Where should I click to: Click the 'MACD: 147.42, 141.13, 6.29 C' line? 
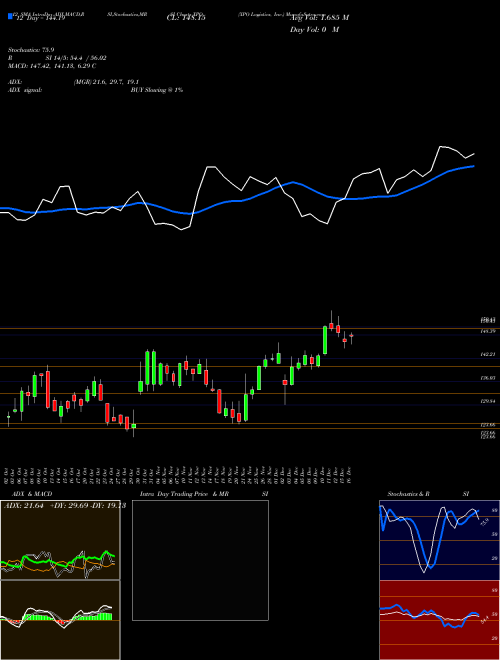pyautogui.click(x=52, y=66)
